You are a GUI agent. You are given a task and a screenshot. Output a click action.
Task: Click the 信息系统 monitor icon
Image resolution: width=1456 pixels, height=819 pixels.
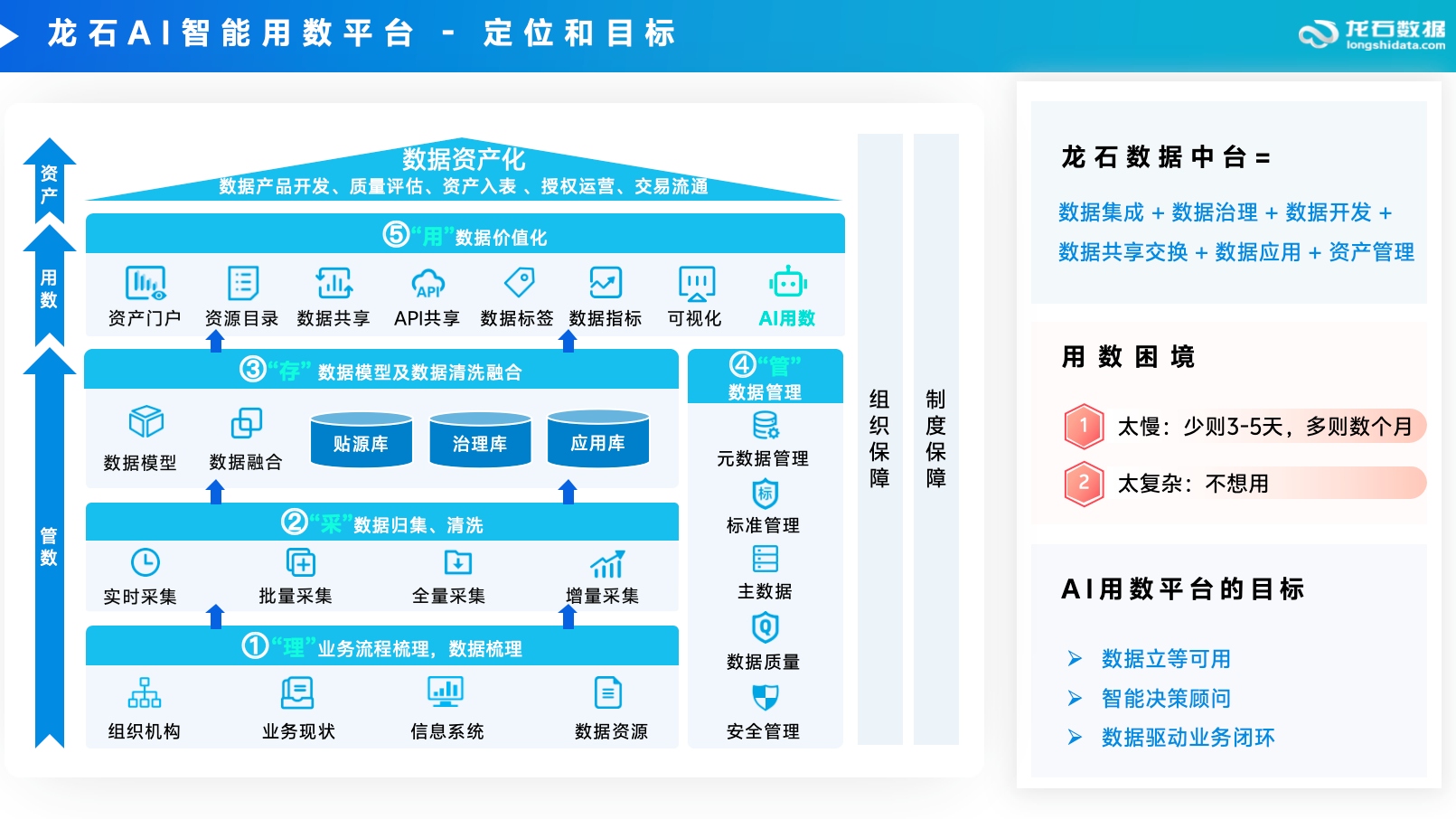point(445,692)
